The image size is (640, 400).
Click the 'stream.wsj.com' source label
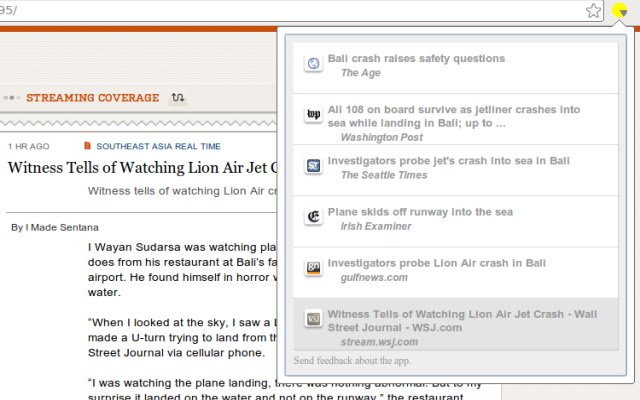(x=379, y=342)
